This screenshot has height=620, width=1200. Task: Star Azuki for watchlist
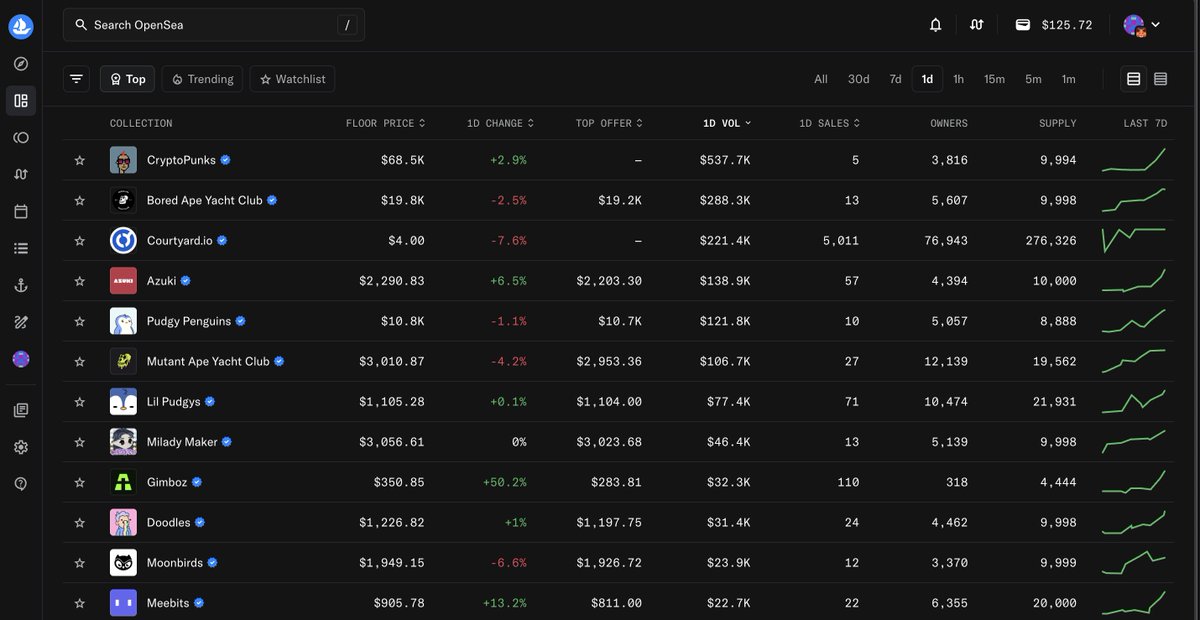[x=80, y=281]
